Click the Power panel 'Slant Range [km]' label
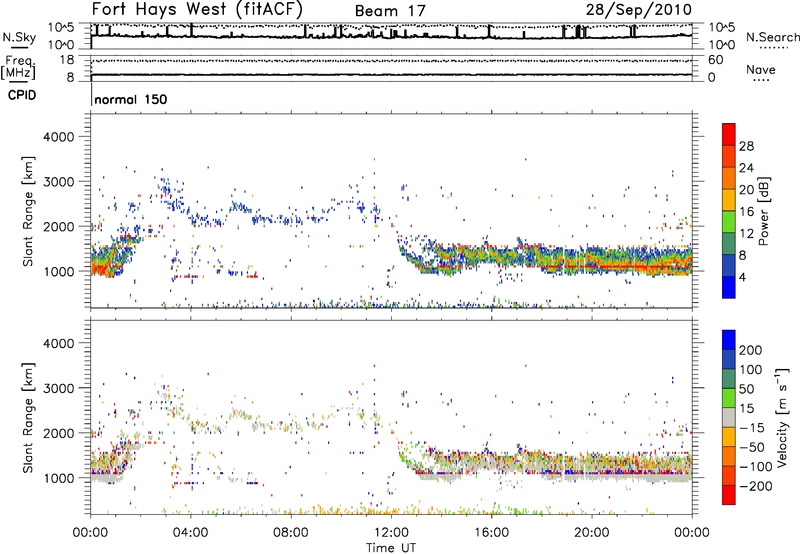The width and height of the screenshot is (800, 554). 28,211
